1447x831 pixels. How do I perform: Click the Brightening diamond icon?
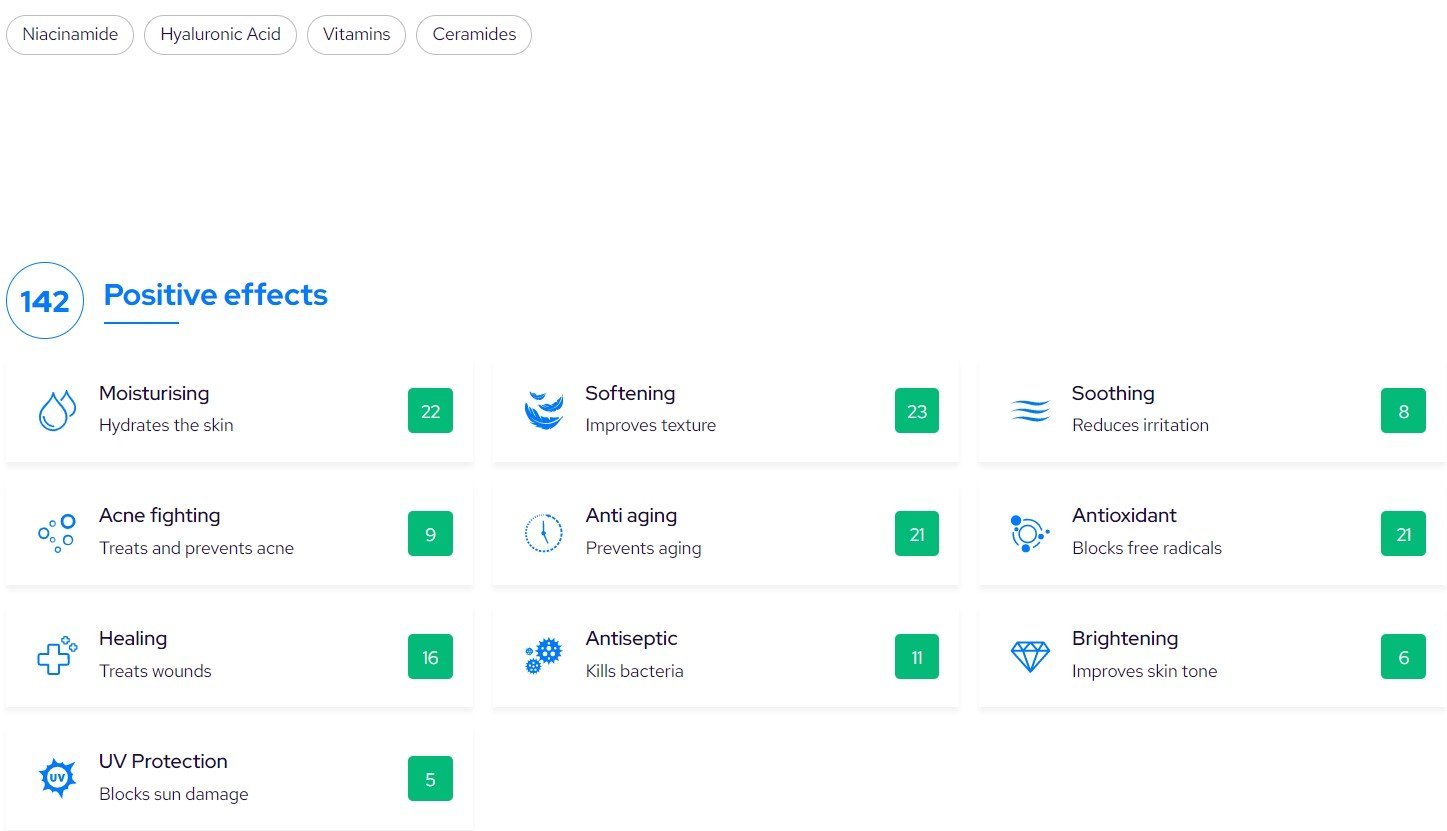point(1030,657)
